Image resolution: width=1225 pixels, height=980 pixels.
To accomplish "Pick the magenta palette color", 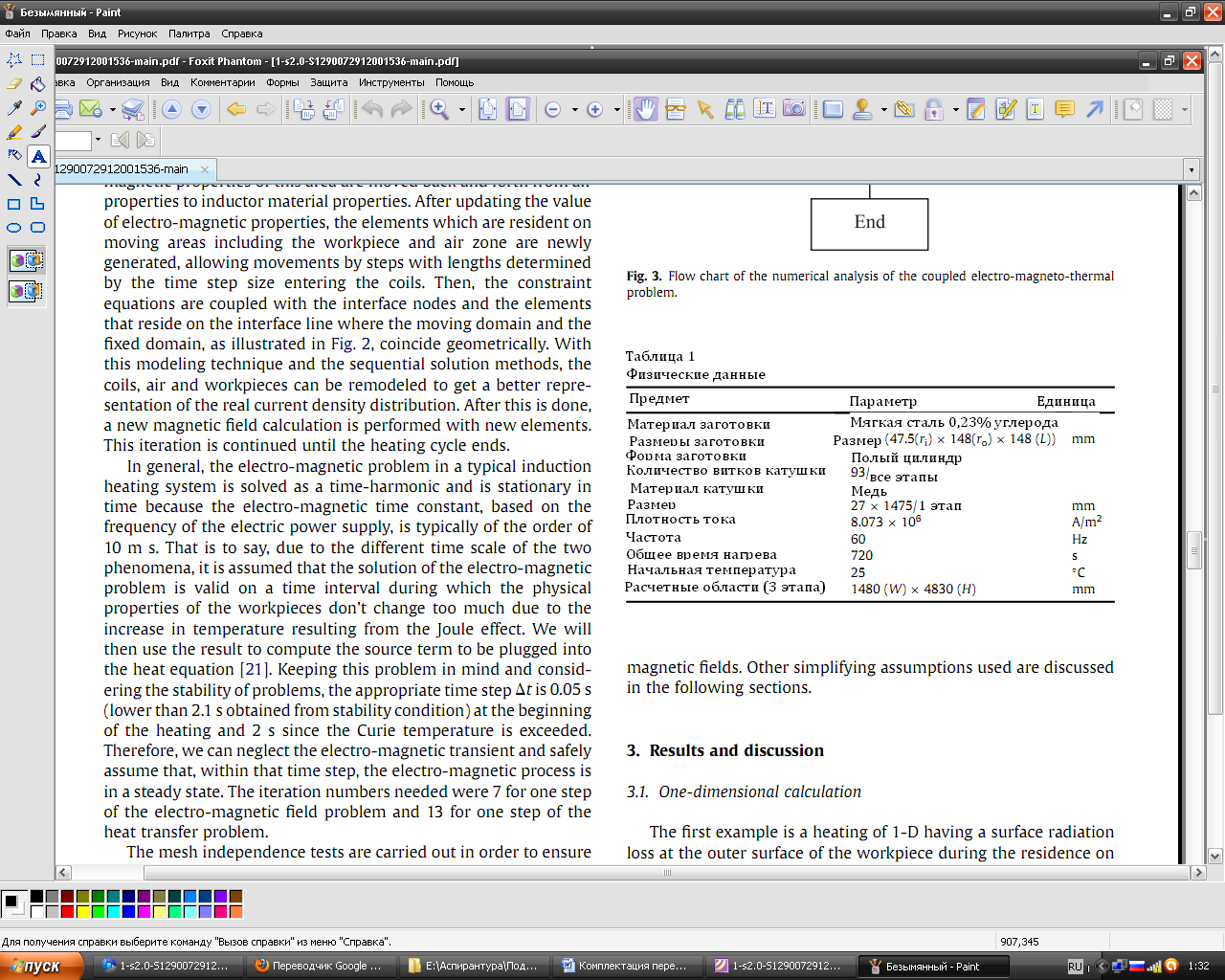I will [144, 912].
